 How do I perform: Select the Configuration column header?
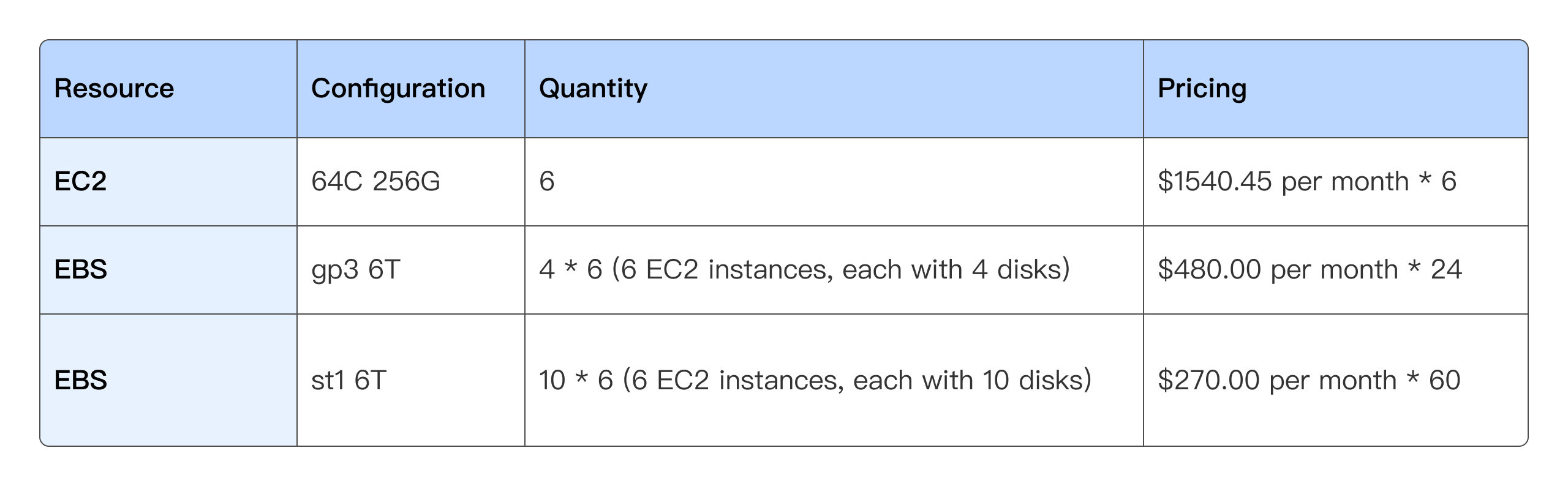(x=398, y=89)
